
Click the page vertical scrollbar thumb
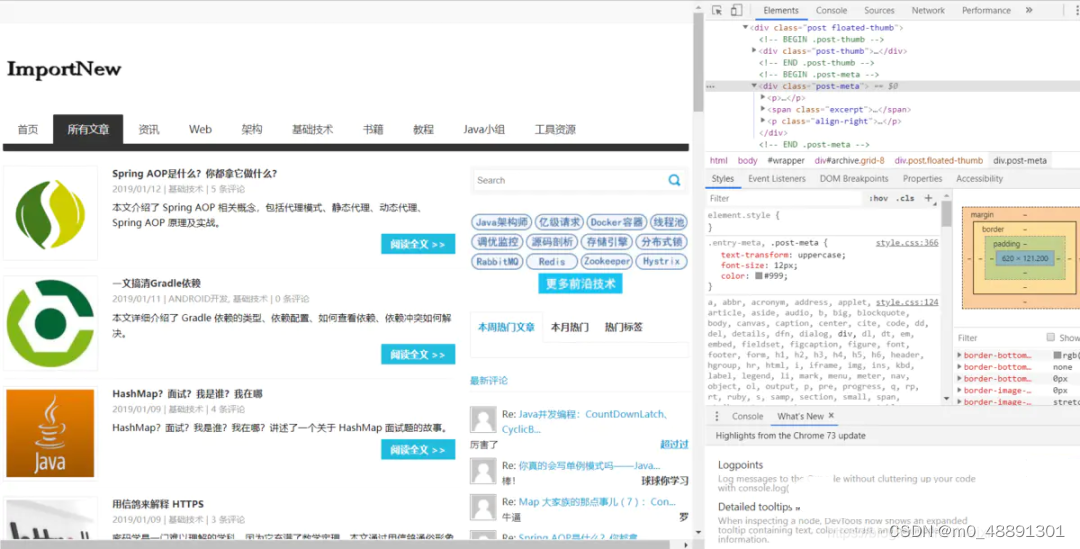point(698,62)
